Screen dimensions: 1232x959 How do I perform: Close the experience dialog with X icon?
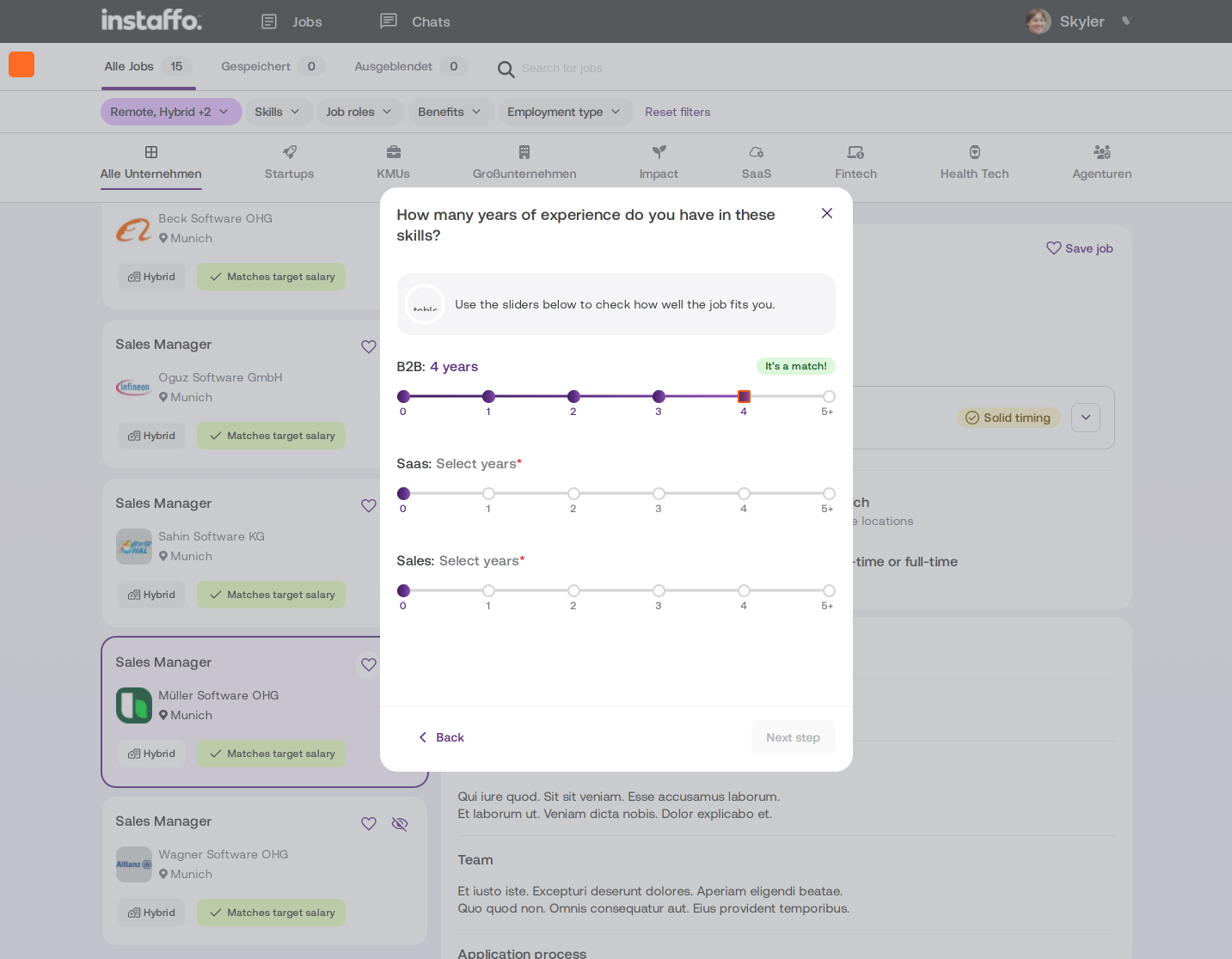coord(827,213)
